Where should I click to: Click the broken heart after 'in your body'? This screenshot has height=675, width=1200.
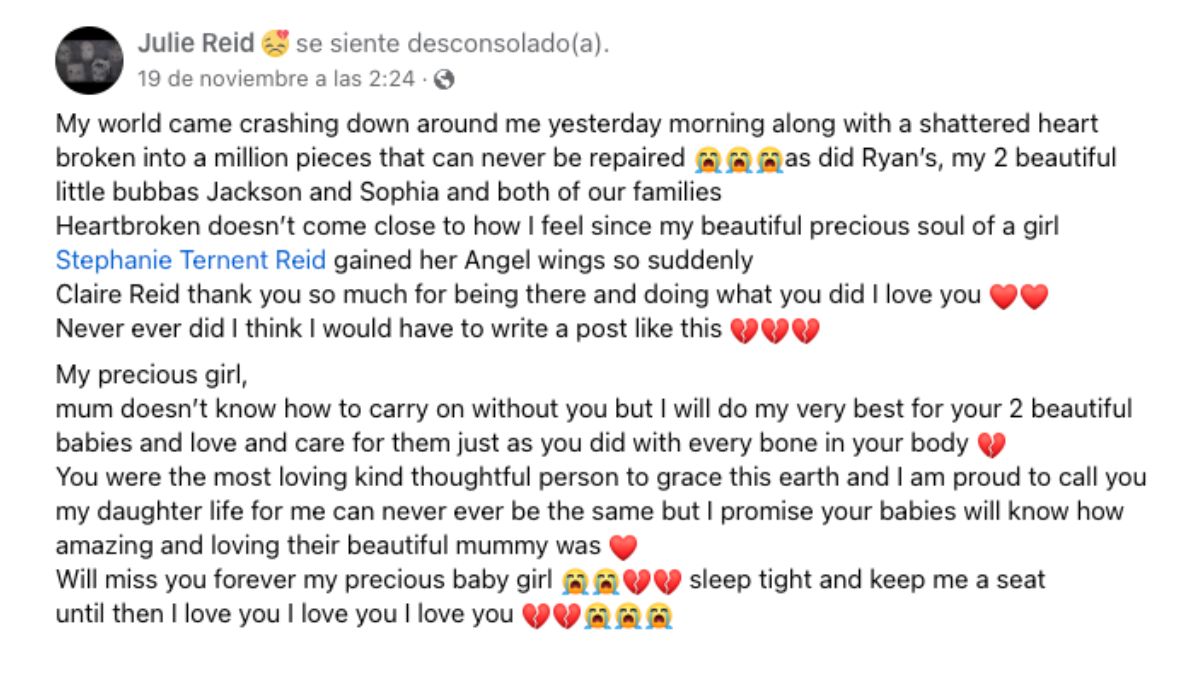pos(990,444)
